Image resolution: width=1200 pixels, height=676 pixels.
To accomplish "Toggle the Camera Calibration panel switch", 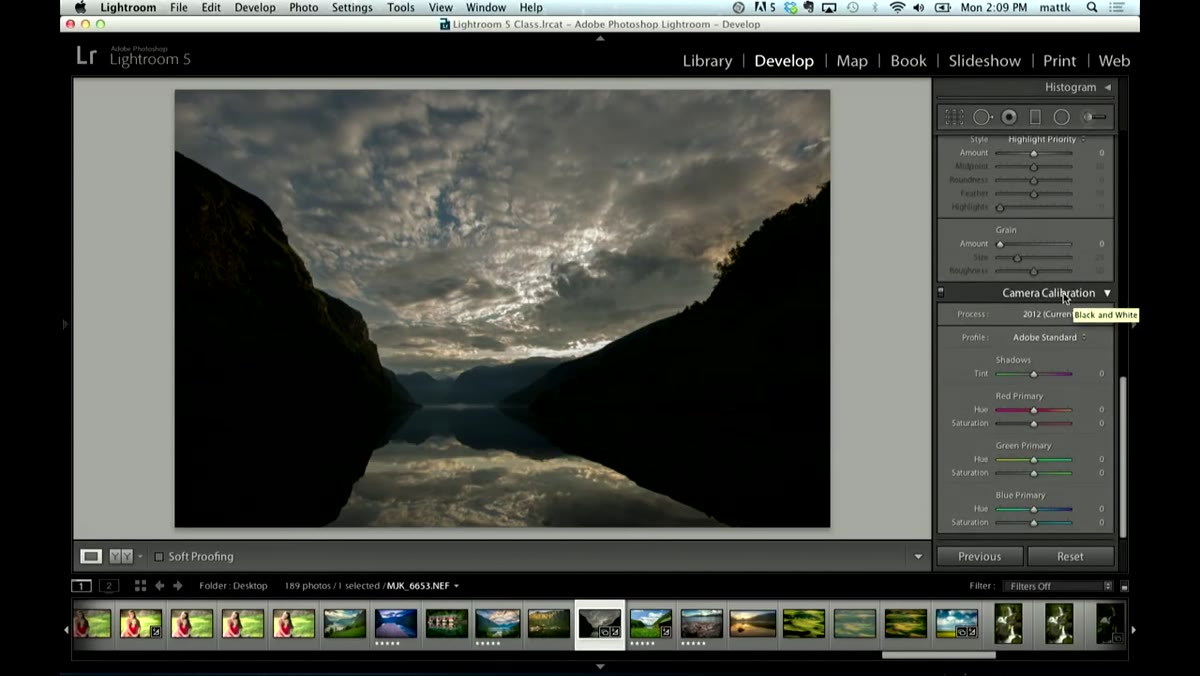I will 940,293.
